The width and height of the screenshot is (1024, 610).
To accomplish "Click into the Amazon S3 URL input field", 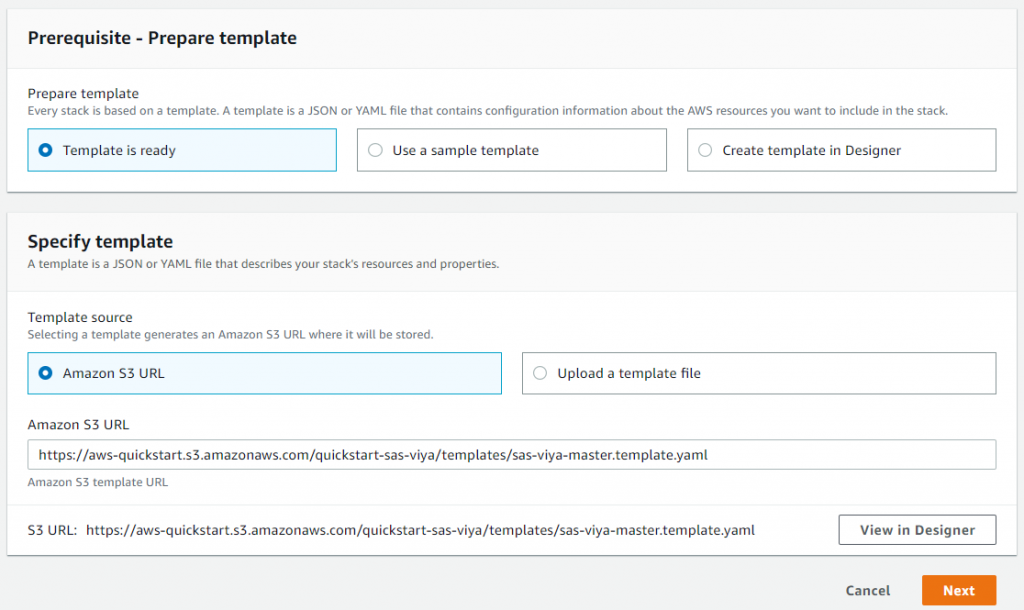I will (x=511, y=455).
